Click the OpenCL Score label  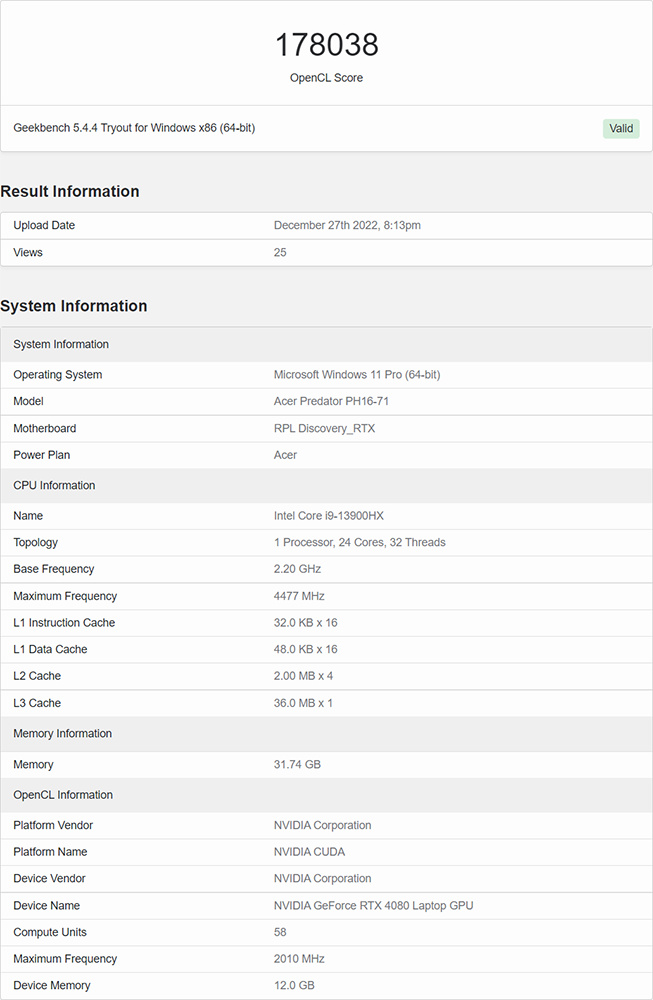(326, 78)
